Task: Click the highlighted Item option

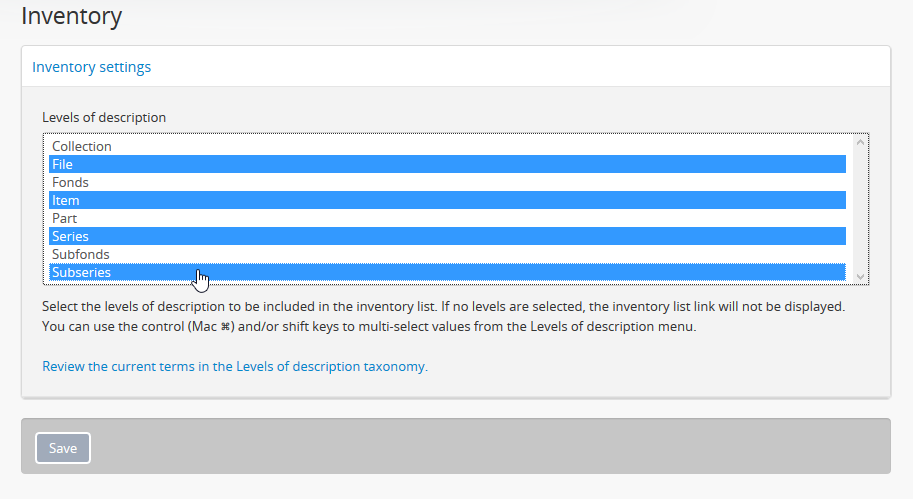Action: click(x=66, y=201)
